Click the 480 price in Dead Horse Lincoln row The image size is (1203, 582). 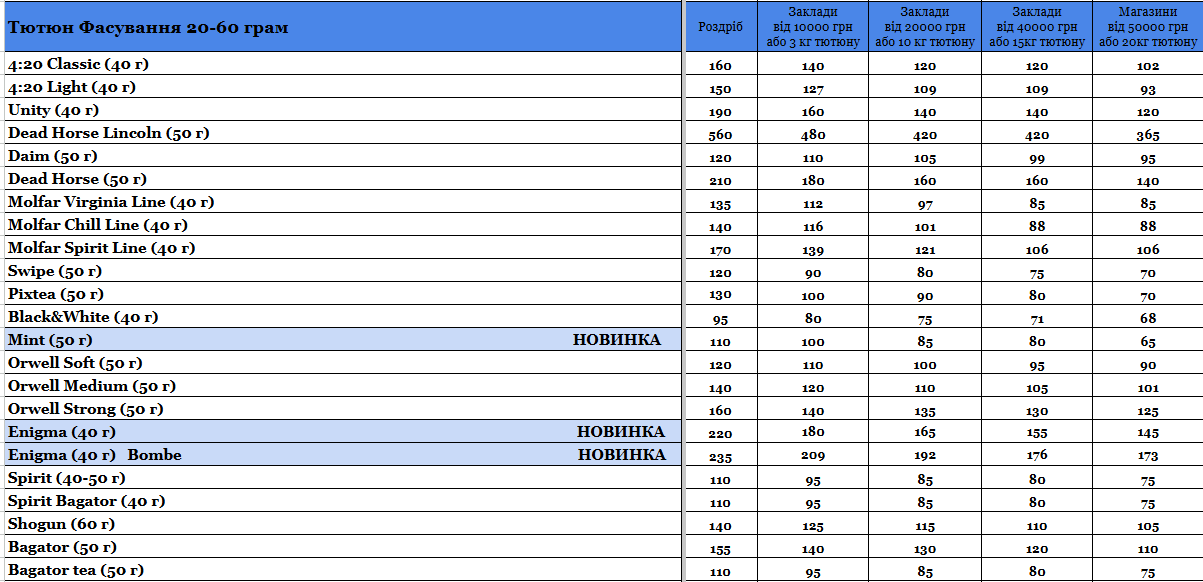pyautogui.click(x=813, y=135)
